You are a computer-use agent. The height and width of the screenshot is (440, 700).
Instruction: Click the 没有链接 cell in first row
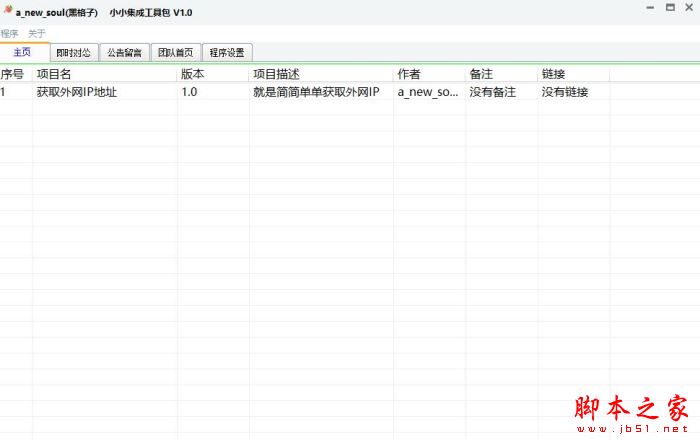click(565, 92)
